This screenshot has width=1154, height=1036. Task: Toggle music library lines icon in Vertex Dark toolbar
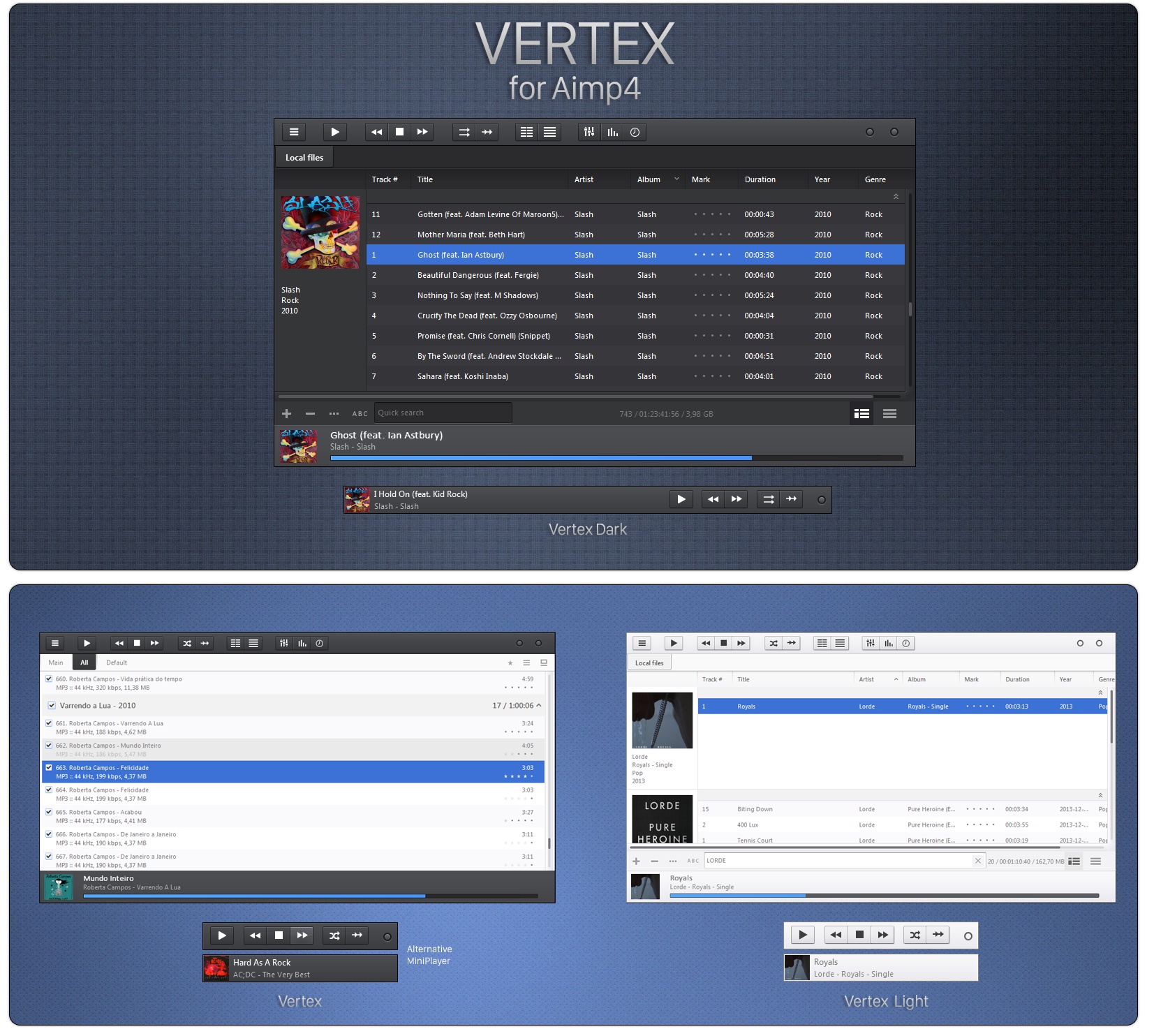pos(550,132)
